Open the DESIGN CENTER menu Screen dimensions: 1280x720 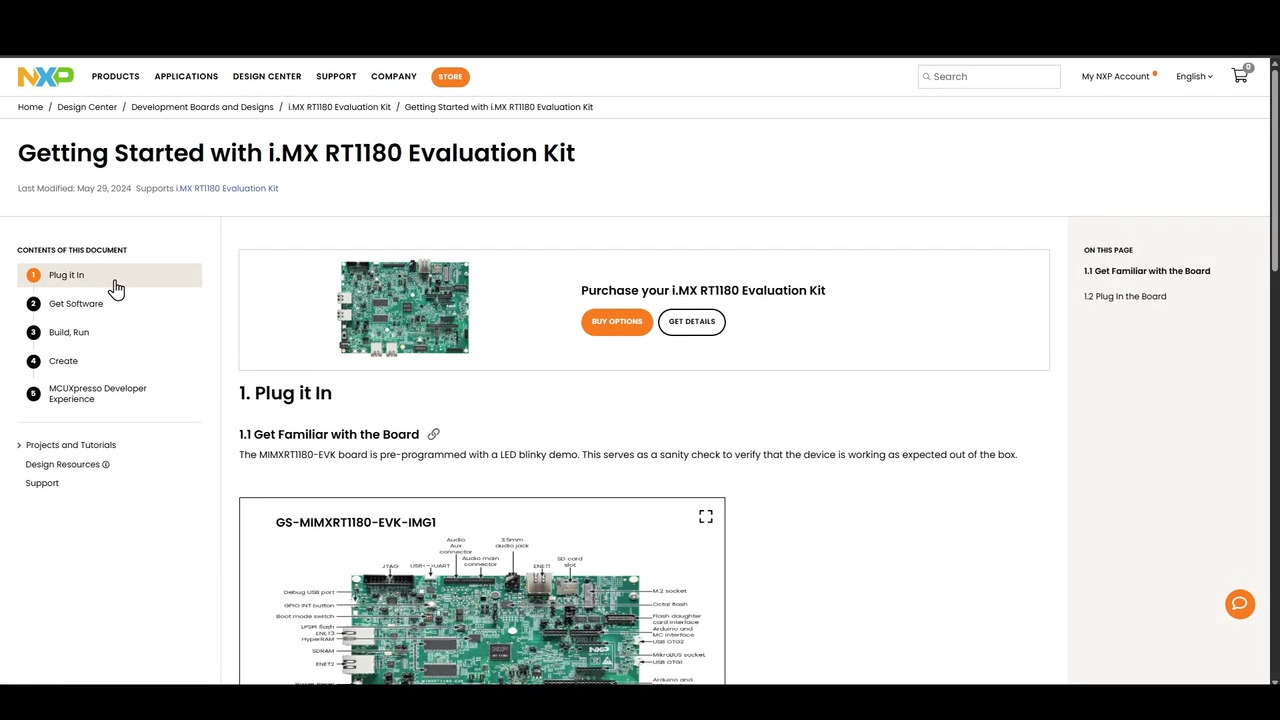click(x=267, y=76)
